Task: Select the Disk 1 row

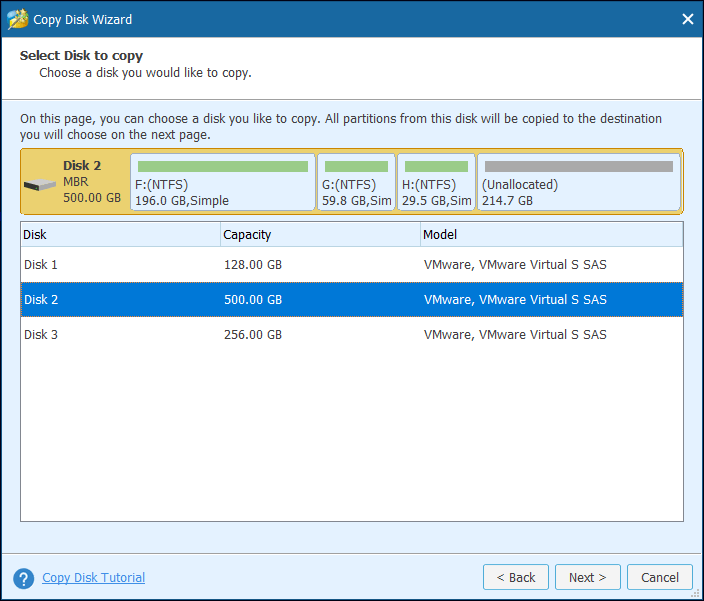Action: pyautogui.click(x=352, y=265)
